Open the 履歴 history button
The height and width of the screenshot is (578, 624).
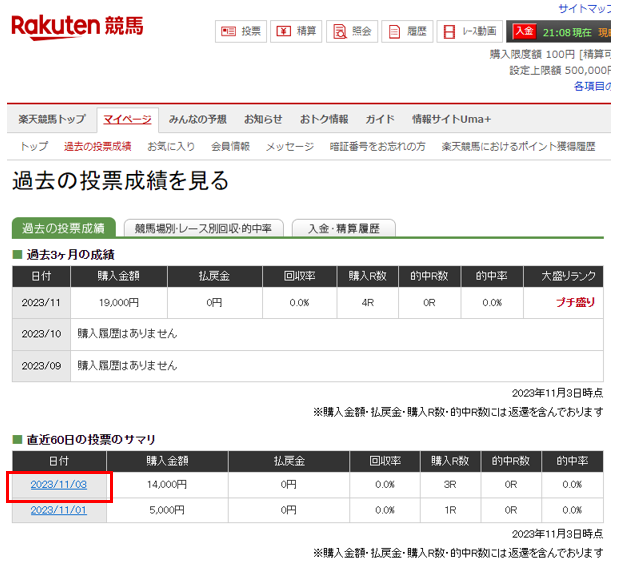pyautogui.click(x=406, y=31)
